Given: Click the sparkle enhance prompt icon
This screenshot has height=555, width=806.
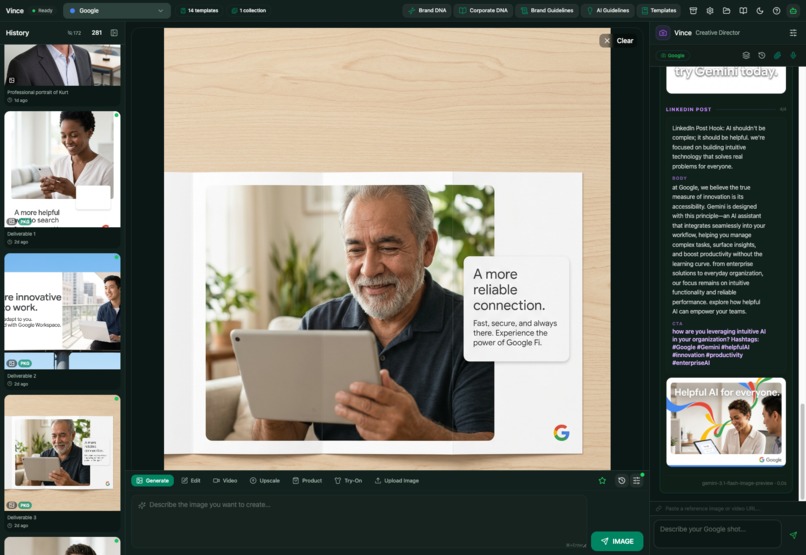Looking at the screenshot, I should 141,505.
